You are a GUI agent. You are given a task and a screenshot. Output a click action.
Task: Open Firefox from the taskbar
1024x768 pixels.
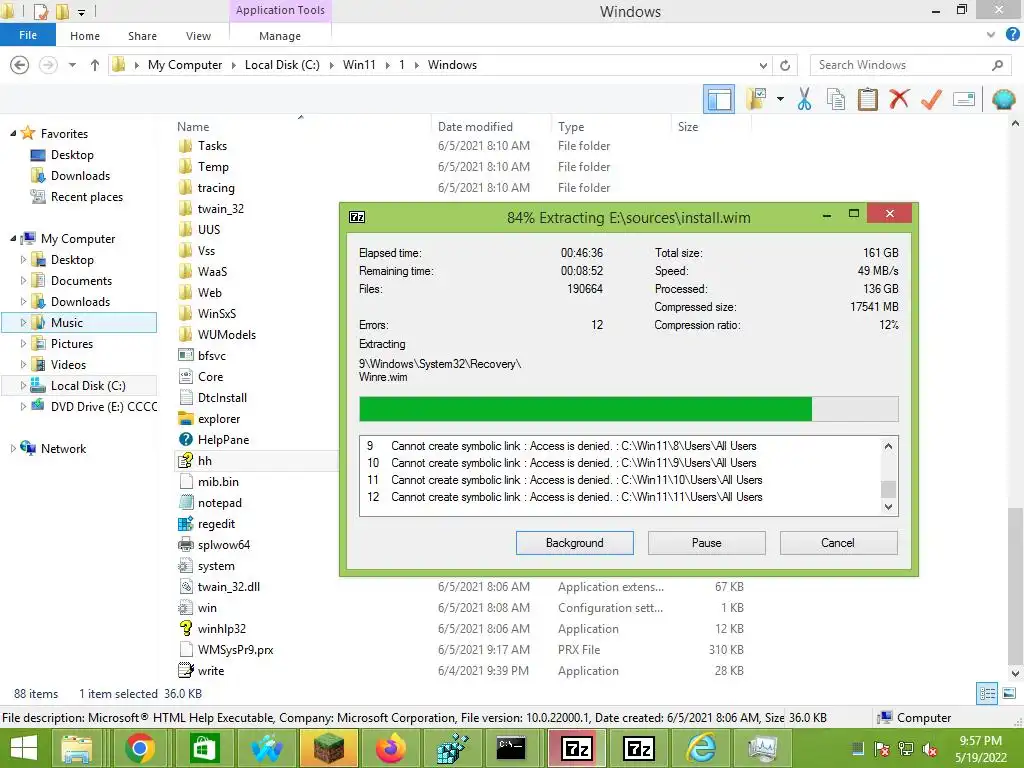[391, 748]
